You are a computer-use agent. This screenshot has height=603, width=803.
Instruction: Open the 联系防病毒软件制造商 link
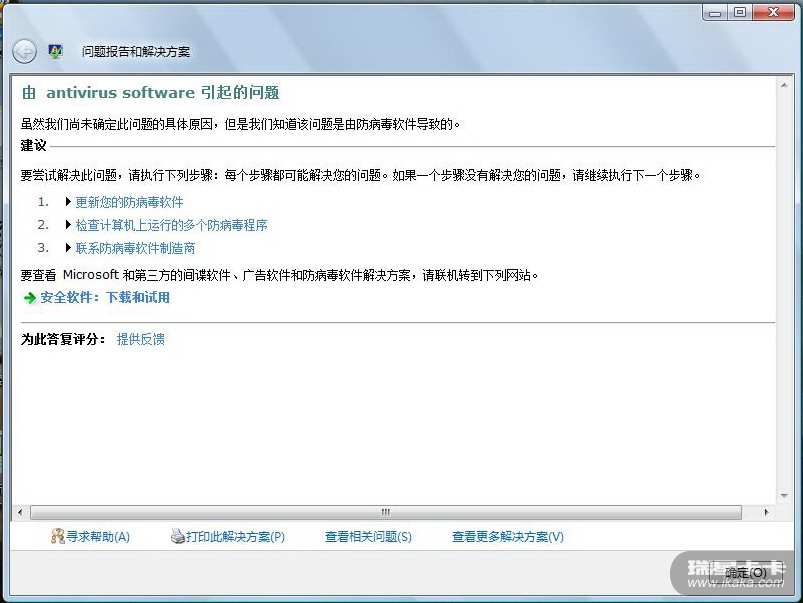click(x=135, y=248)
